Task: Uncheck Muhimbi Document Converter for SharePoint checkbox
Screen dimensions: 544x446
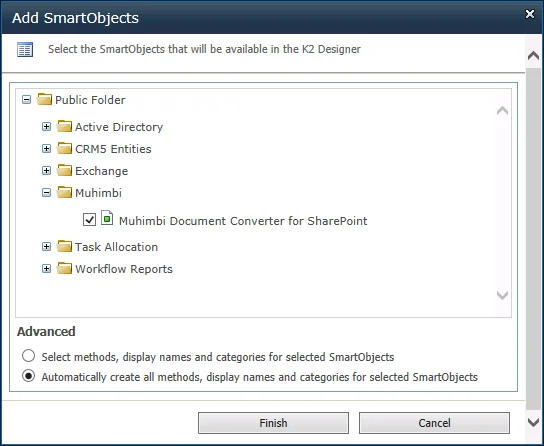Action: (90, 220)
